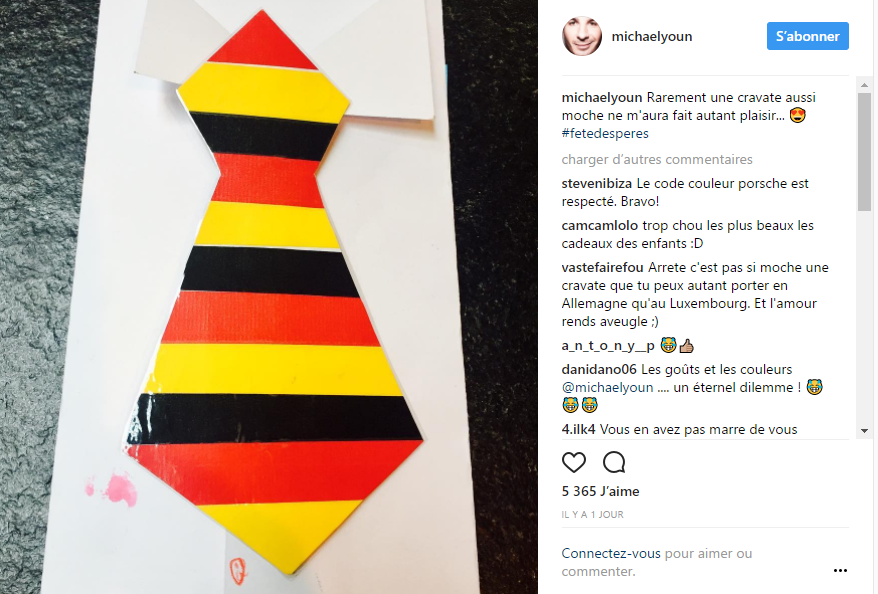Open michaelyoun username in header
The height and width of the screenshot is (594, 878).
(652, 36)
